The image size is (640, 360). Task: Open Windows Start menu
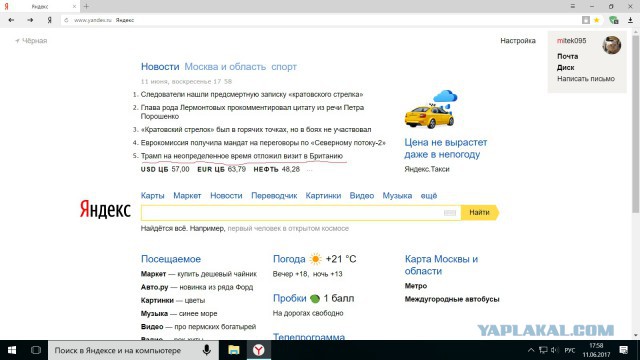point(12,350)
